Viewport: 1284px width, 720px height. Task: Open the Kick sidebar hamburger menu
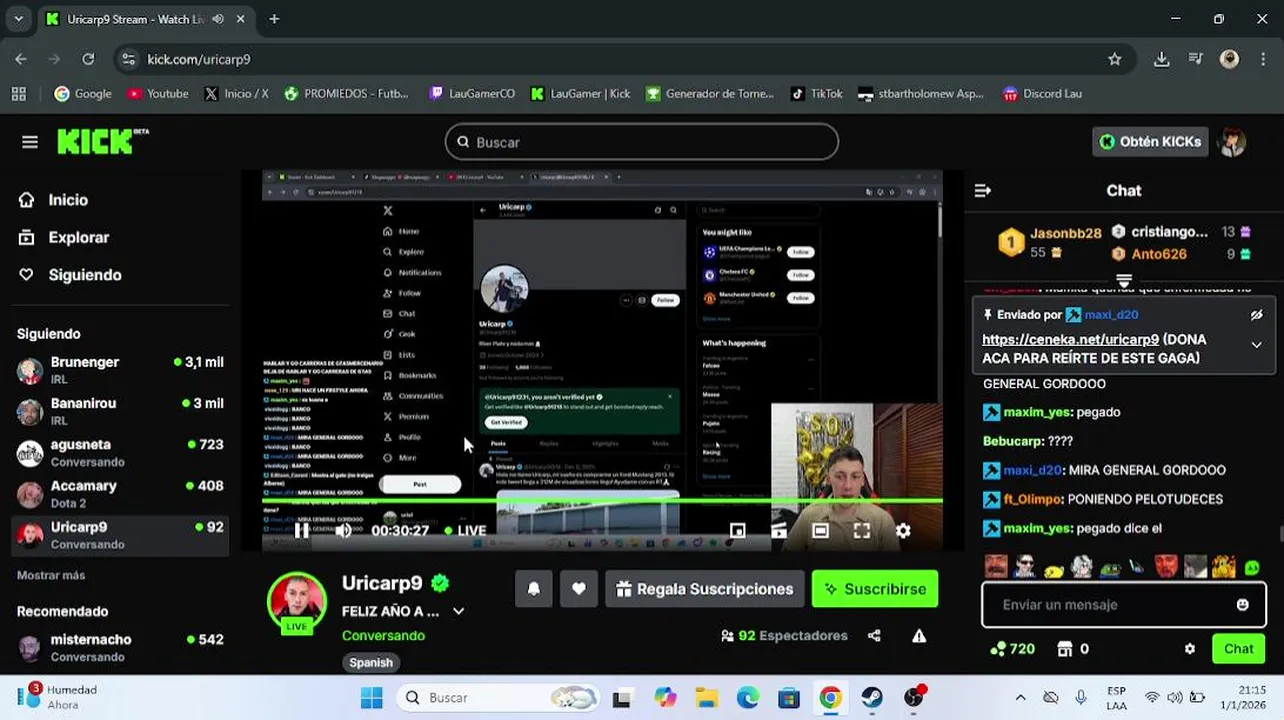[x=30, y=142]
